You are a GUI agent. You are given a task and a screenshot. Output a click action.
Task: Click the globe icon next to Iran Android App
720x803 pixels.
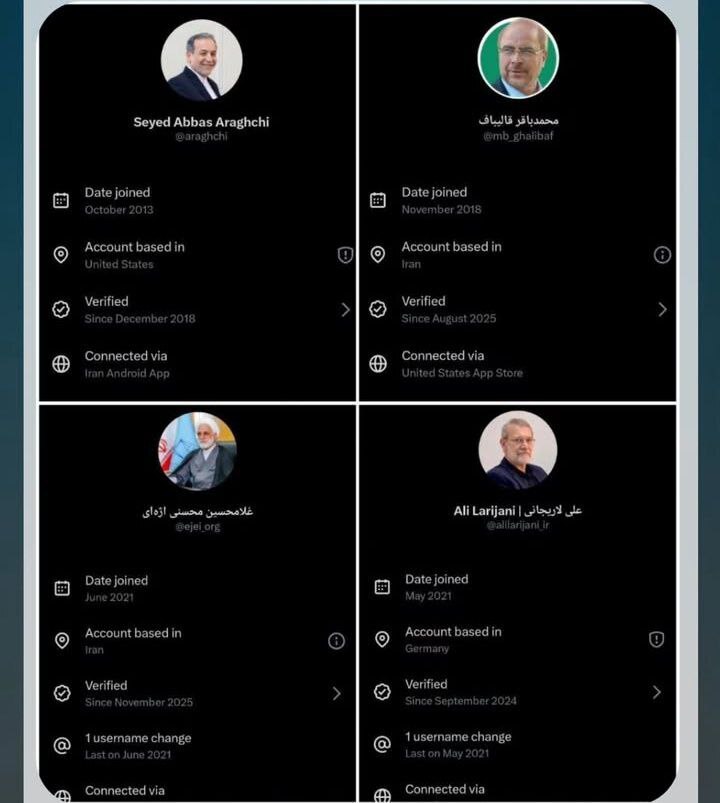pos(61,364)
